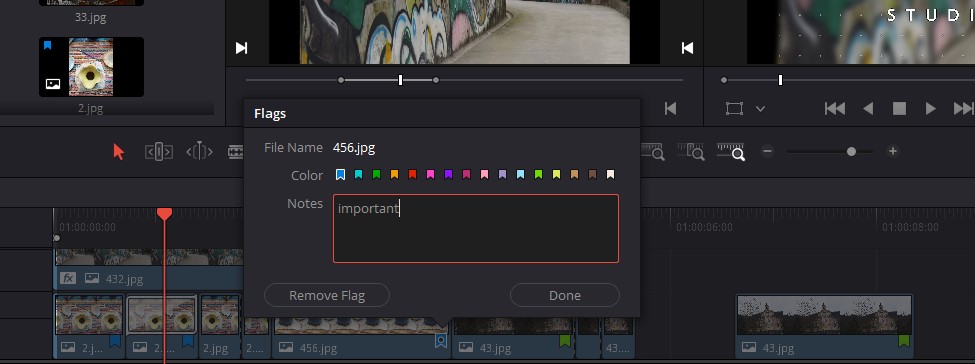Click the source viewer go-to-in icon
975x364 pixels.
[x=241, y=48]
